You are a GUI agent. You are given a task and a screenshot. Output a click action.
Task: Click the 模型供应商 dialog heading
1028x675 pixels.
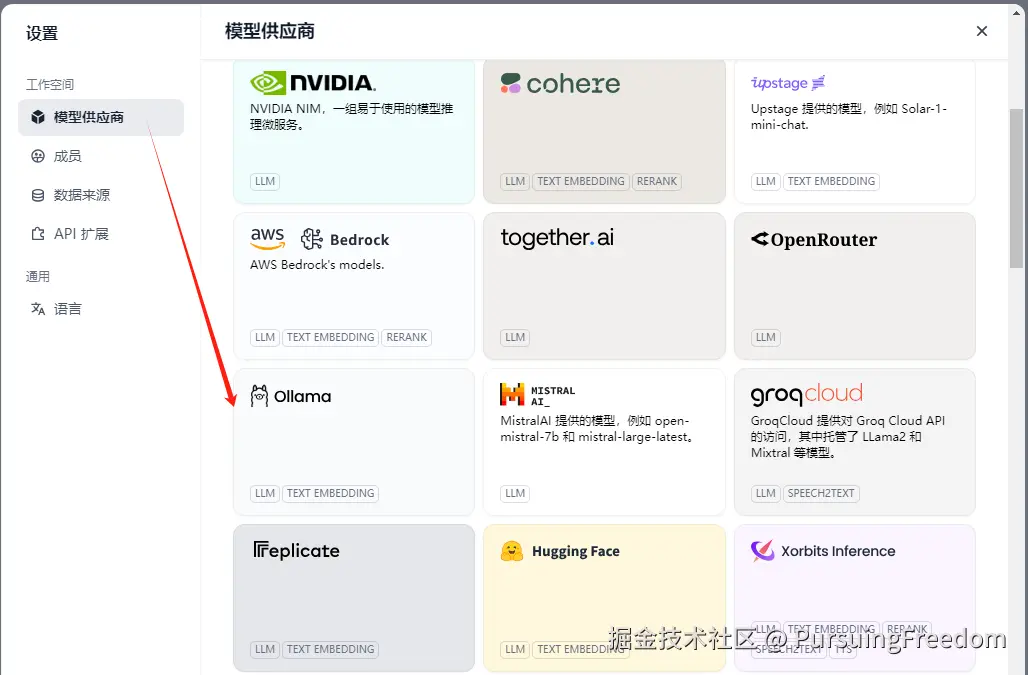[269, 31]
